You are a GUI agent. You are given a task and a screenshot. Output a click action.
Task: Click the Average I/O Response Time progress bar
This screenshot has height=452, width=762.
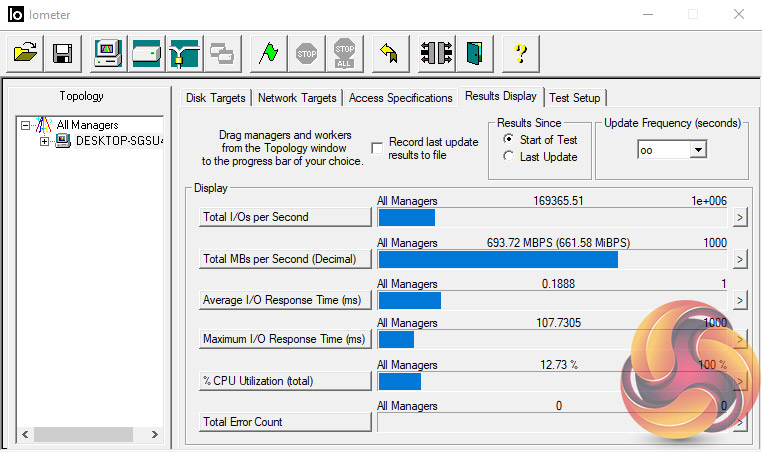pyautogui.click(x=553, y=301)
